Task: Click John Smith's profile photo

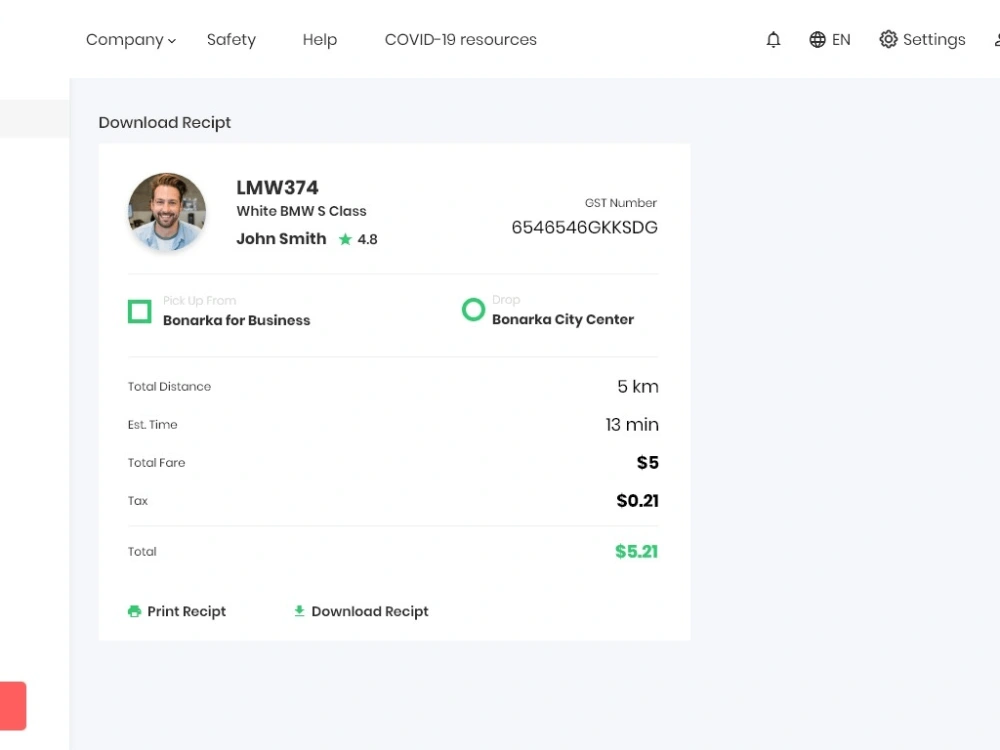Action: [x=167, y=212]
